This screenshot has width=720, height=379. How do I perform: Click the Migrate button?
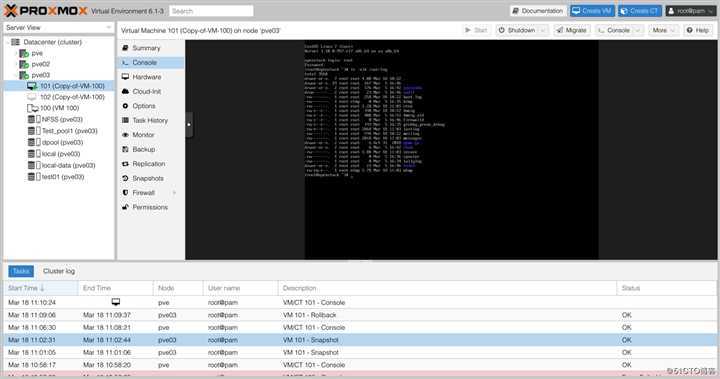point(571,30)
